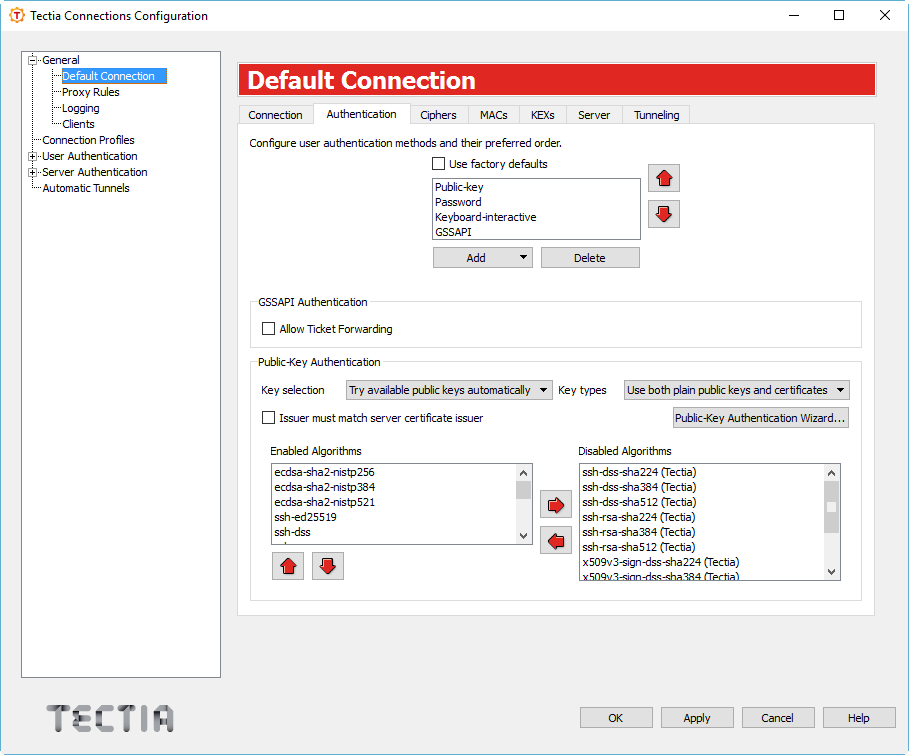Toggle Allow Ticket Forwarding
The width and height of the screenshot is (909, 755).
pyautogui.click(x=268, y=327)
